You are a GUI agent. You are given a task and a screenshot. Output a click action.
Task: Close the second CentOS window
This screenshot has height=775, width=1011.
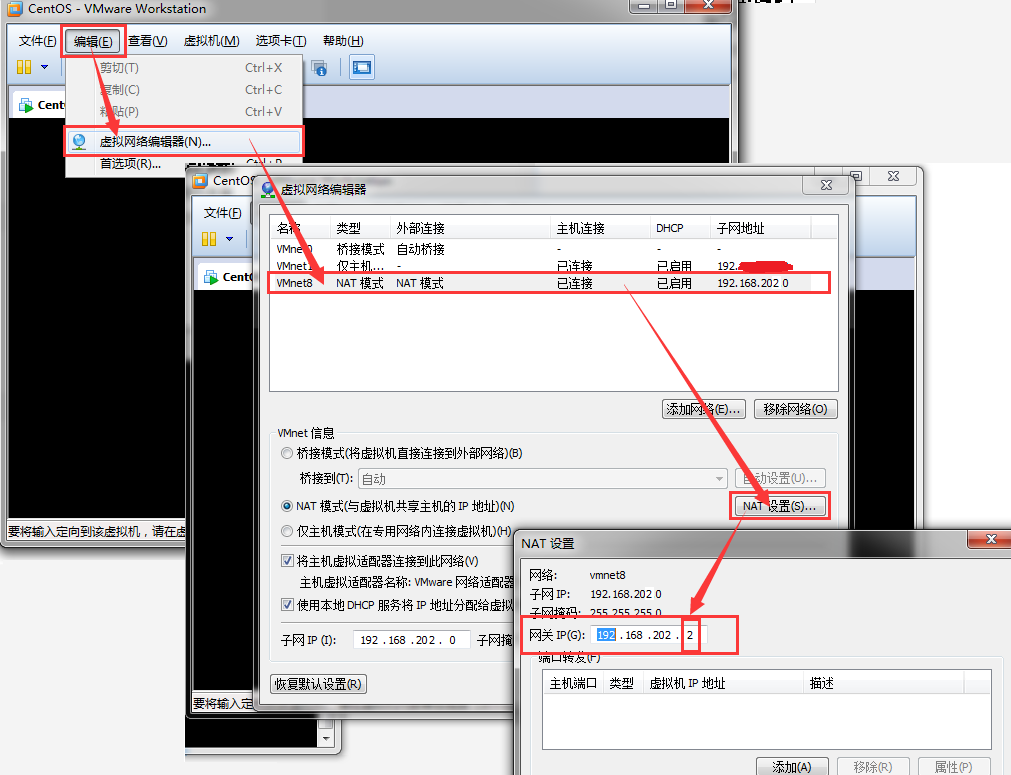click(x=893, y=176)
